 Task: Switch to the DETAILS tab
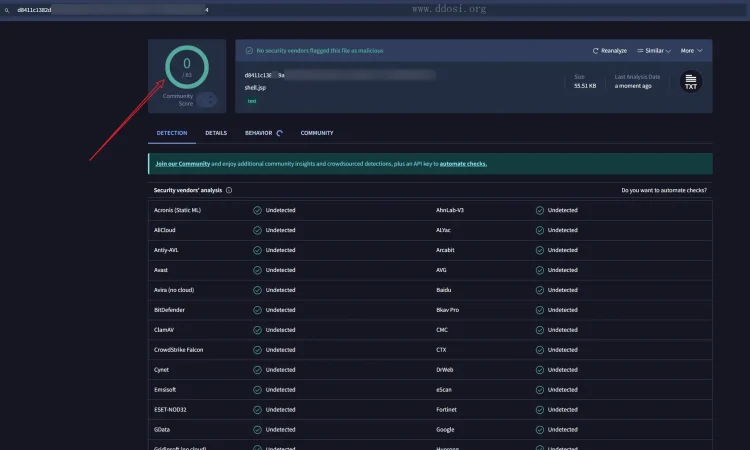216,133
